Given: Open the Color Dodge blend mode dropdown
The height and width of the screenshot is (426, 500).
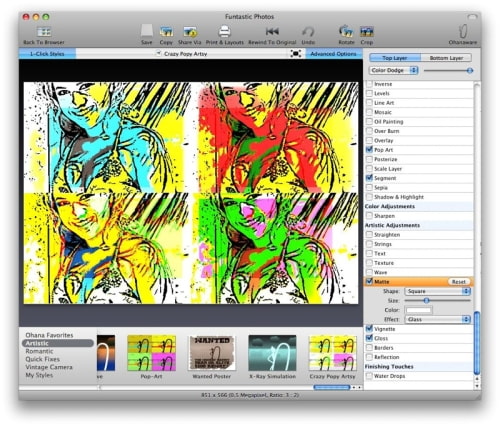Looking at the screenshot, I should (394, 70).
